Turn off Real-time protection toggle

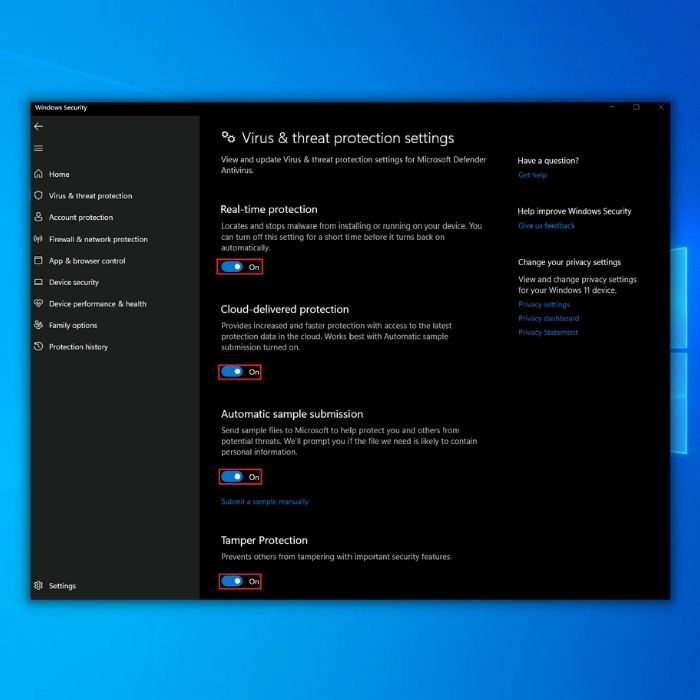coord(232,267)
